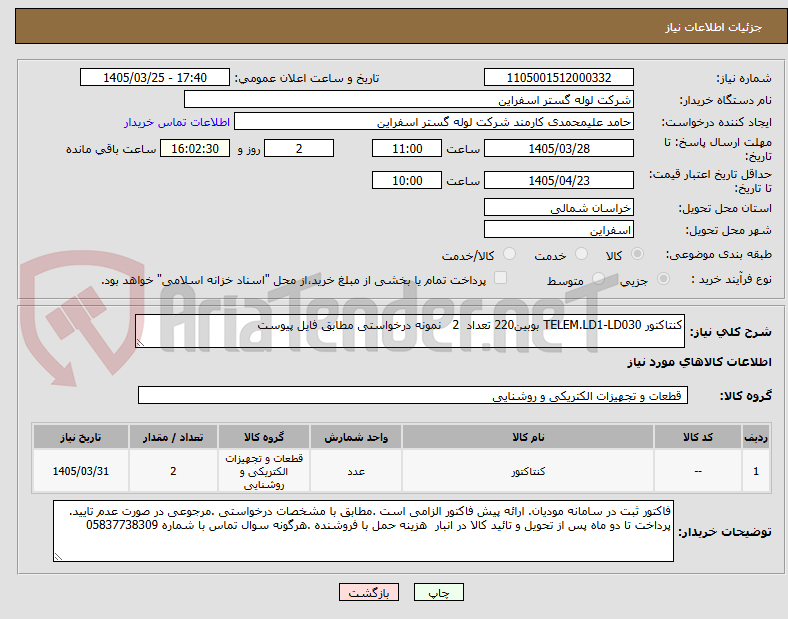Click the اطلاعات کالاهای مورد نیاز section heading

699,362
